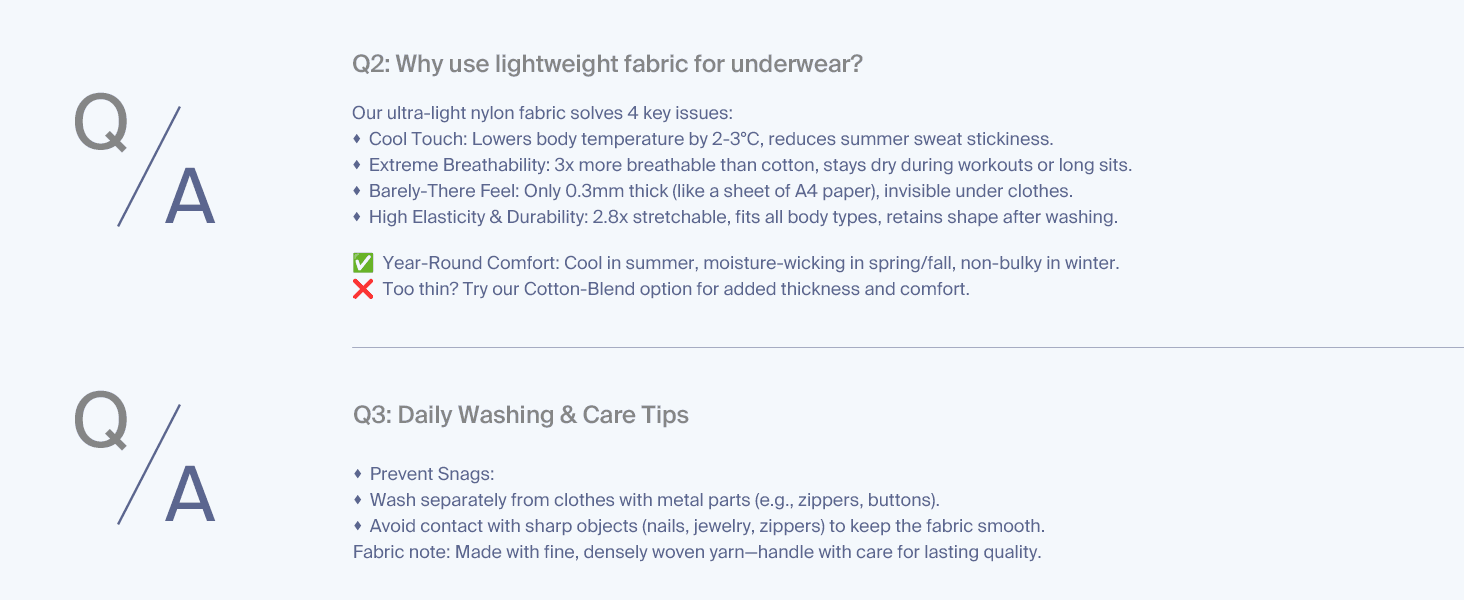Select the Q2 lightweight fabric heading
Screen dimensions: 1464x600
[x=607, y=65]
